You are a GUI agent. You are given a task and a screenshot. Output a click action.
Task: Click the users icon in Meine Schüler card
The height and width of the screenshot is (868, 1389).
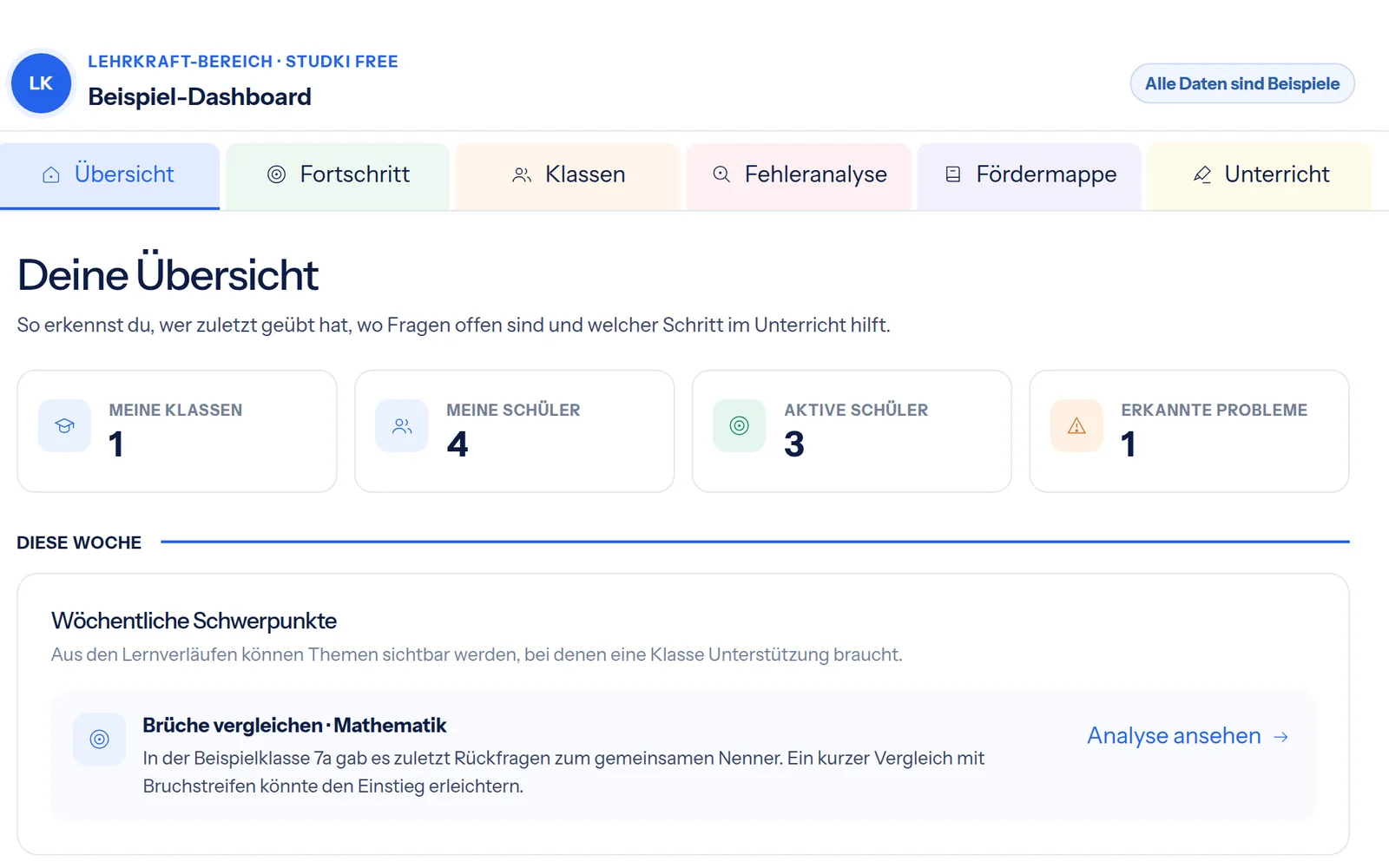pos(402,425)
